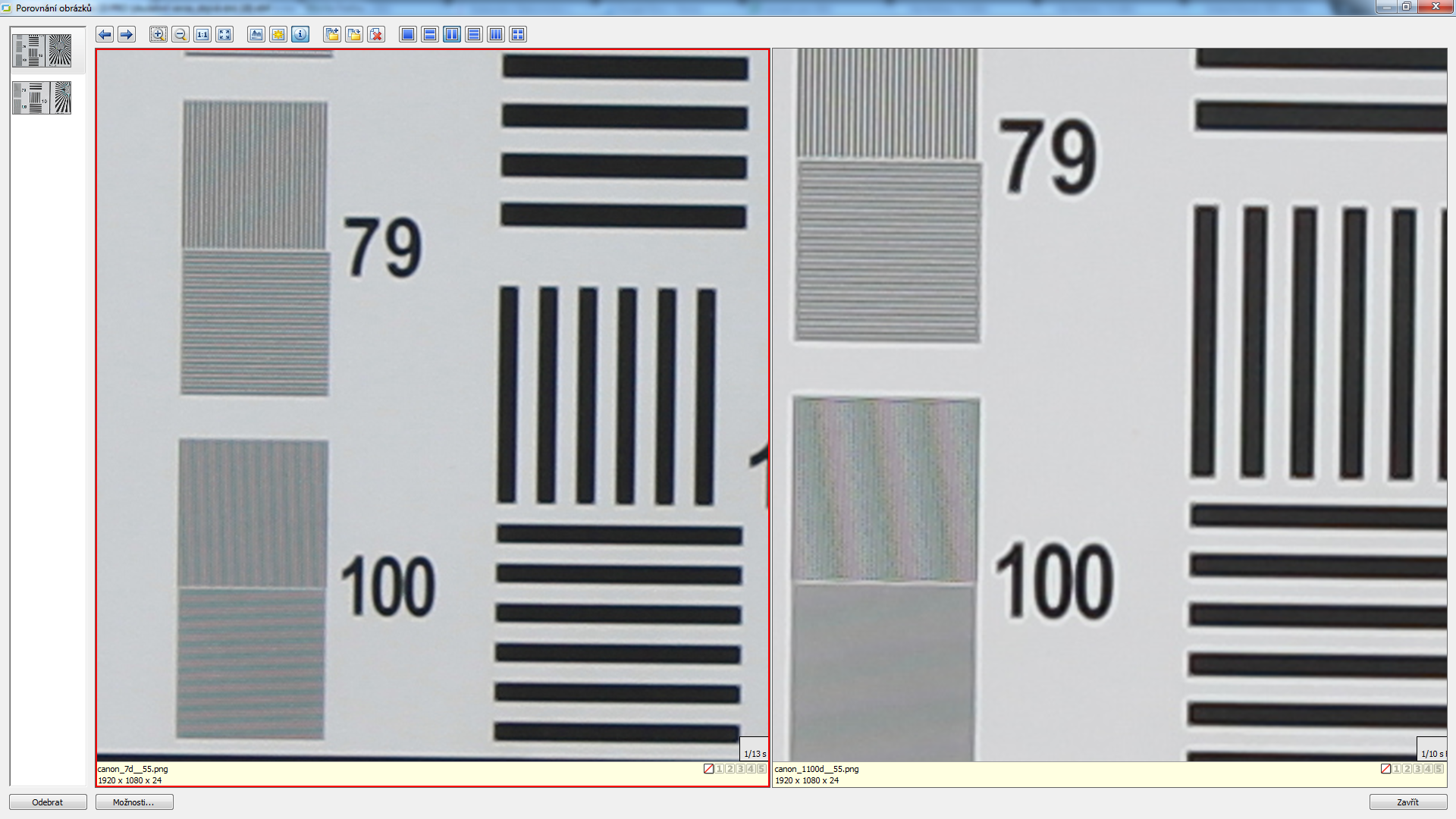Screen dimensions: 1456x819
Task: Open the Možnosti... options button
Action: 134,802
